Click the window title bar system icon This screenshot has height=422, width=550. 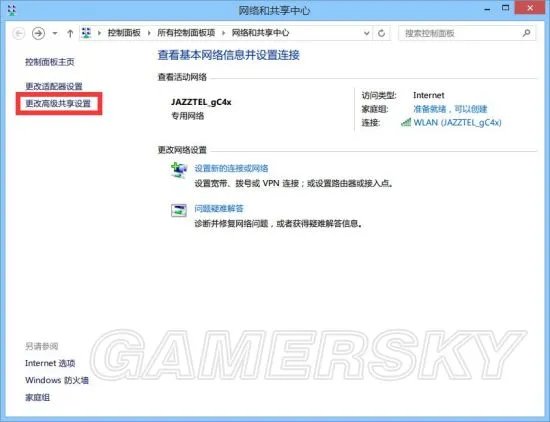12,10
